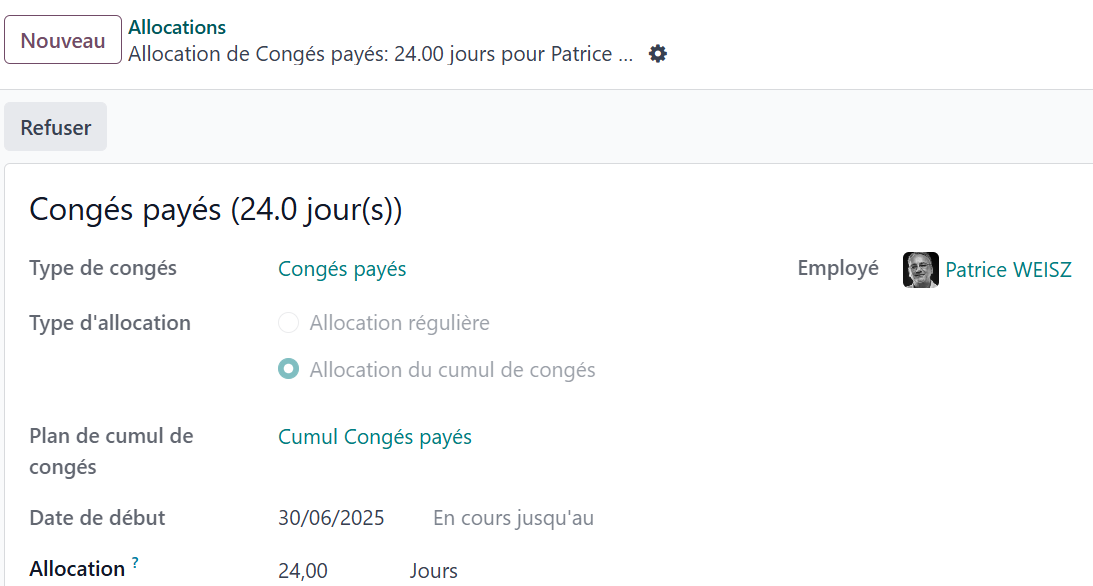1093x586 pixels.
Task: Click the En cours jusqu'au end date field
Action: point(514,518)
